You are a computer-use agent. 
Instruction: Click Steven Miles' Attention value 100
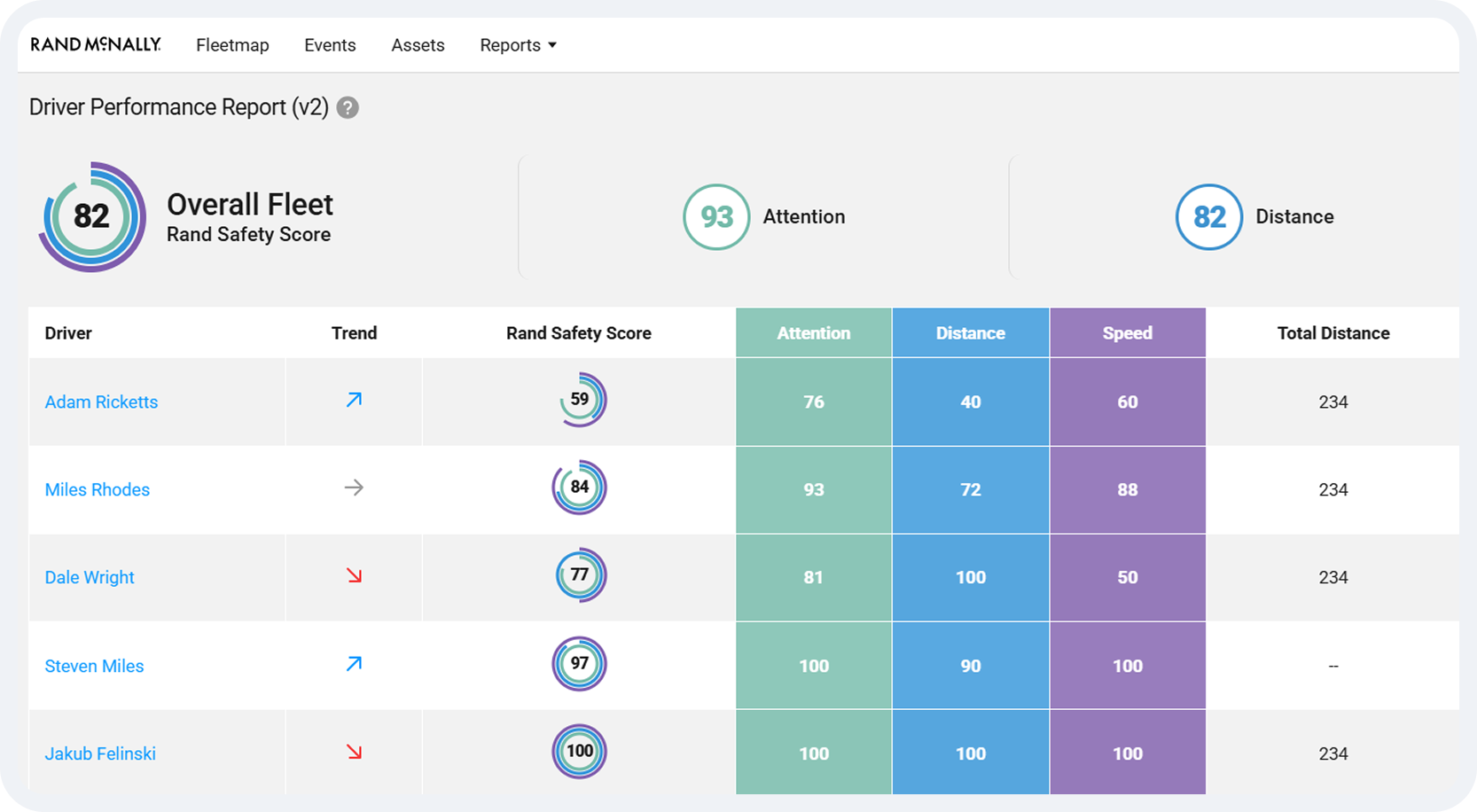click(x=814, y=666)
